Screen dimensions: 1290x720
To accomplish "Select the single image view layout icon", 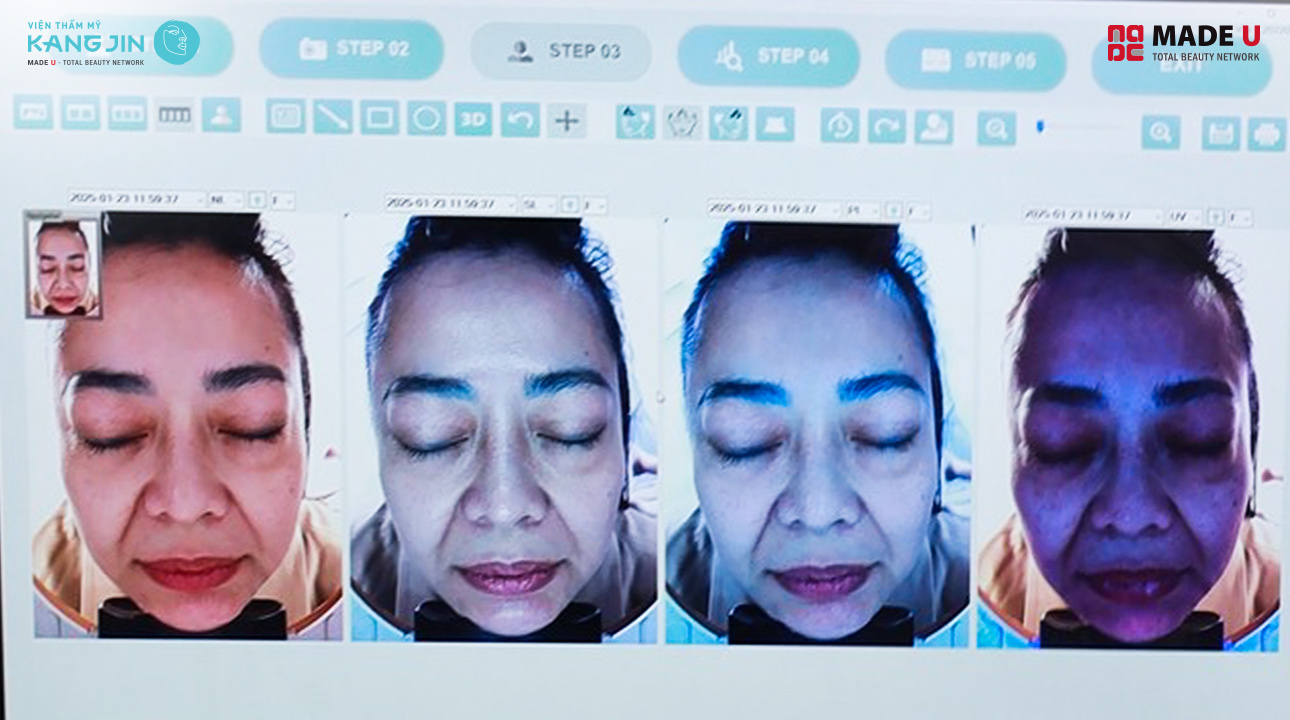I will coord(35,115).
